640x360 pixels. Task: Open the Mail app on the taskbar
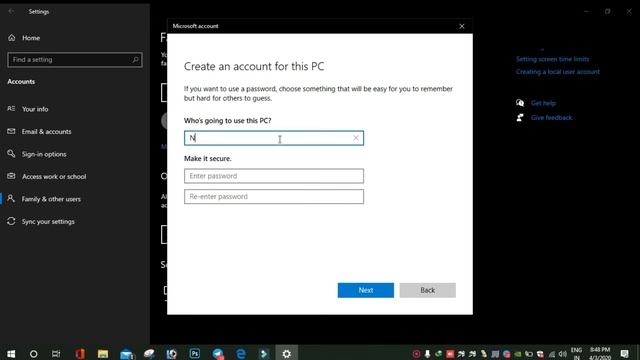tap(126, 353)
